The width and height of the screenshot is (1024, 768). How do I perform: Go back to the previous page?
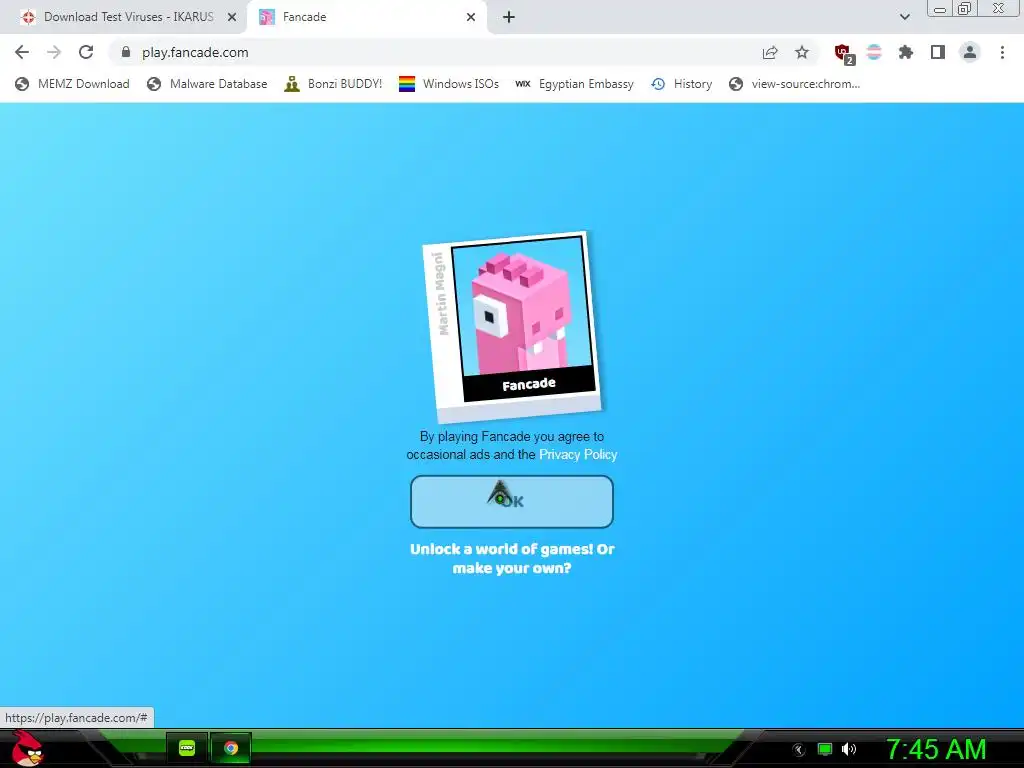22,52
